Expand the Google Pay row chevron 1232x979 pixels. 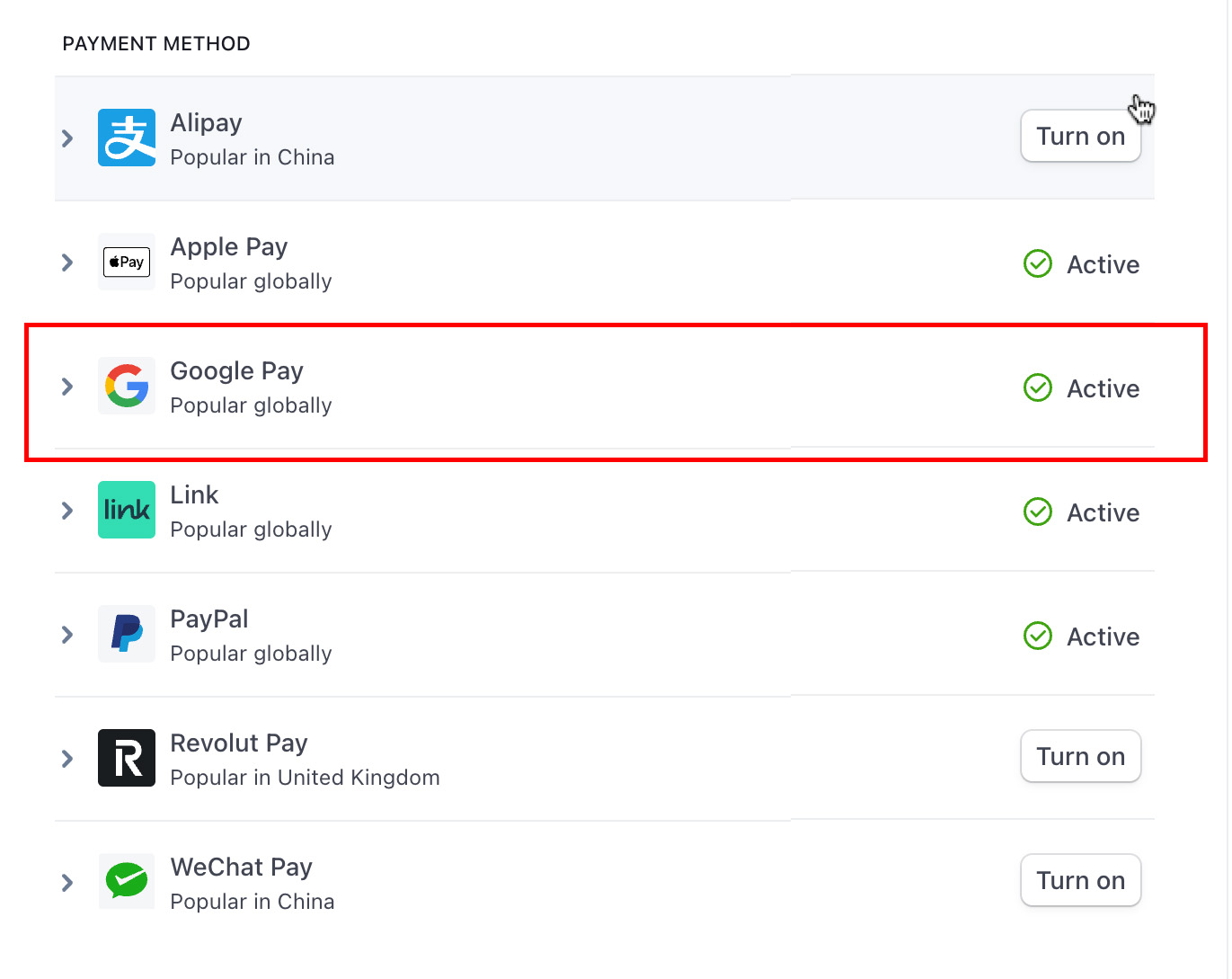coord(67,387)
